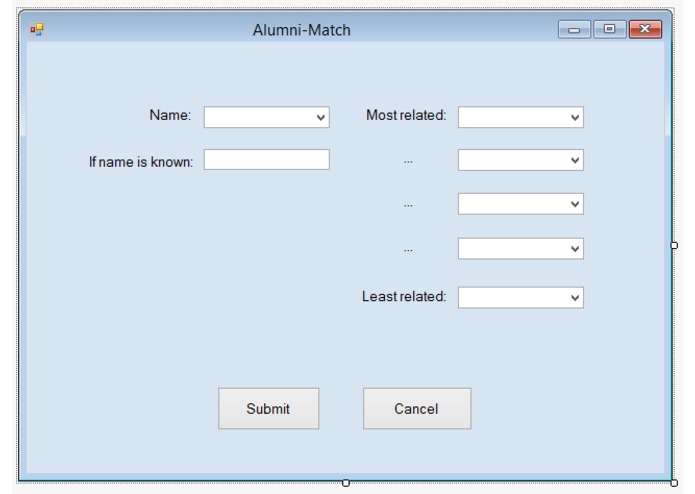This screenshot has width=695, height=494.
Task: Click the right-edge form resize handle
Action: [x=674, y=245]
